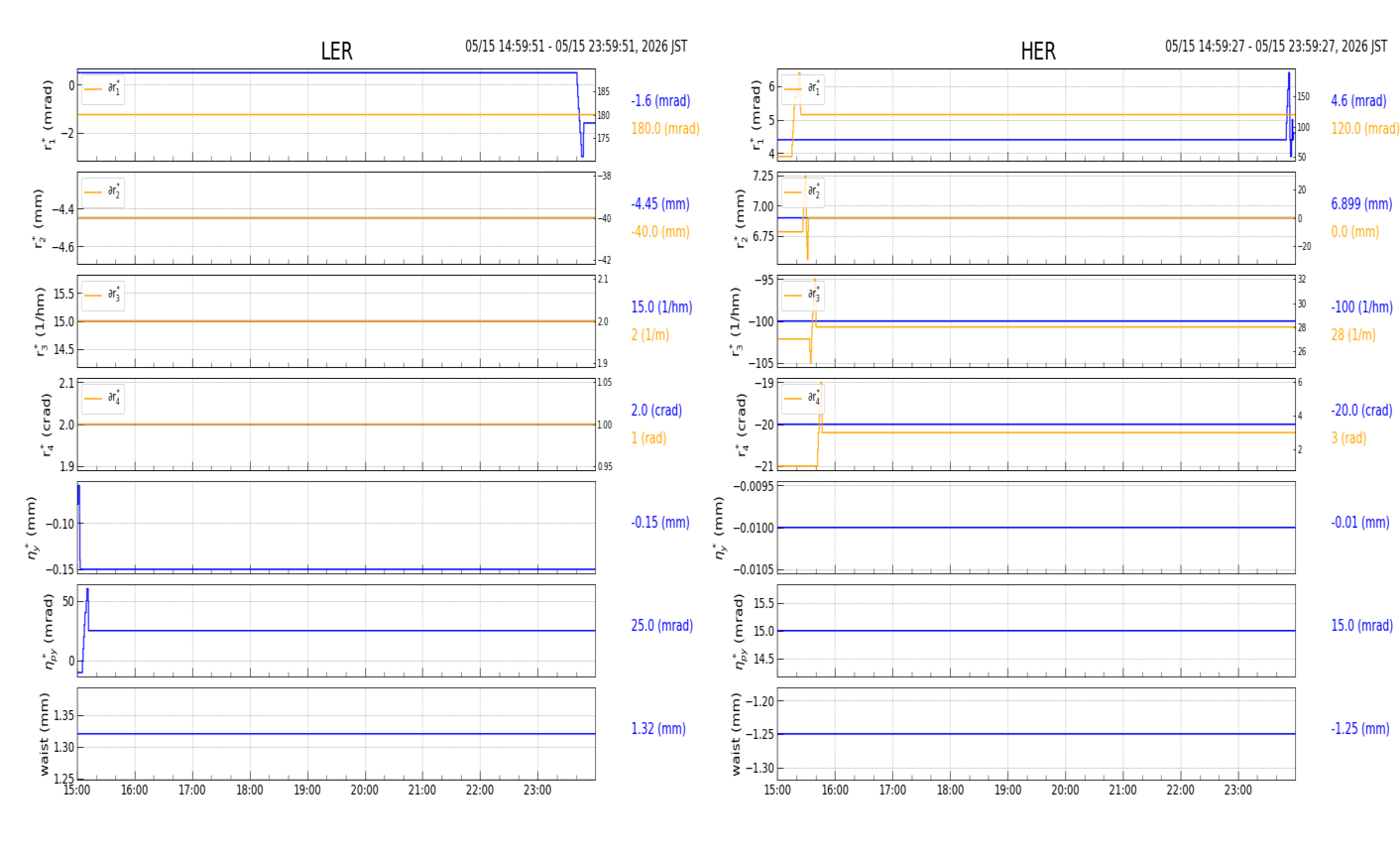Viewport: 1400px width, 857px height.
Task: Click the 16:00 tick label under LER plots
Action: (135, 791)
